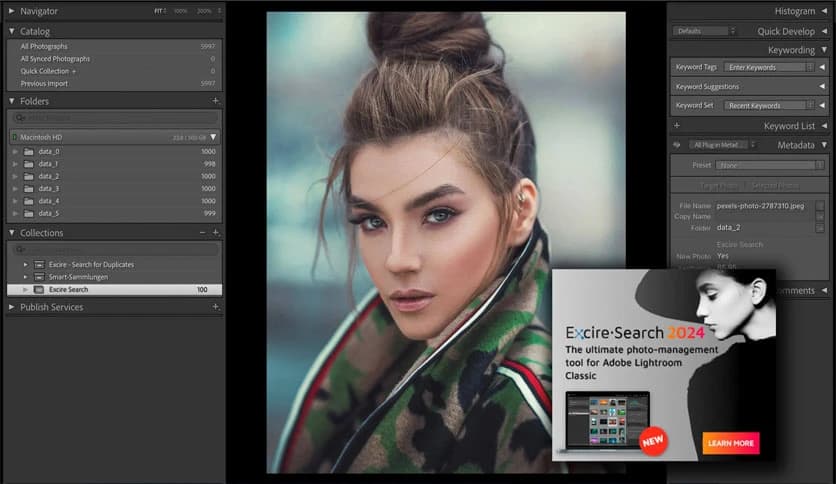The width and height of the screenshot is (836, 484).
Task: Click Smart-Sammlungen collection set icon
Action: pos(39,277)
